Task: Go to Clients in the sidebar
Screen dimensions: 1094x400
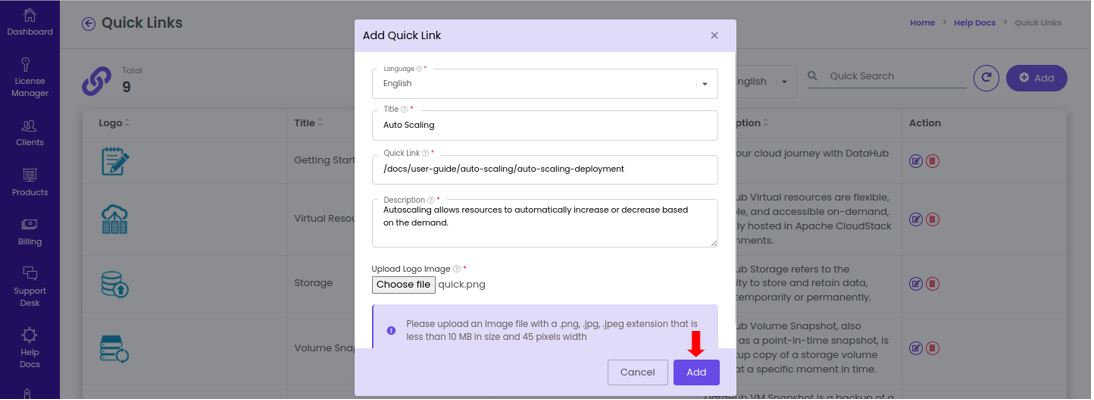Action: click(x=30, y=133)
